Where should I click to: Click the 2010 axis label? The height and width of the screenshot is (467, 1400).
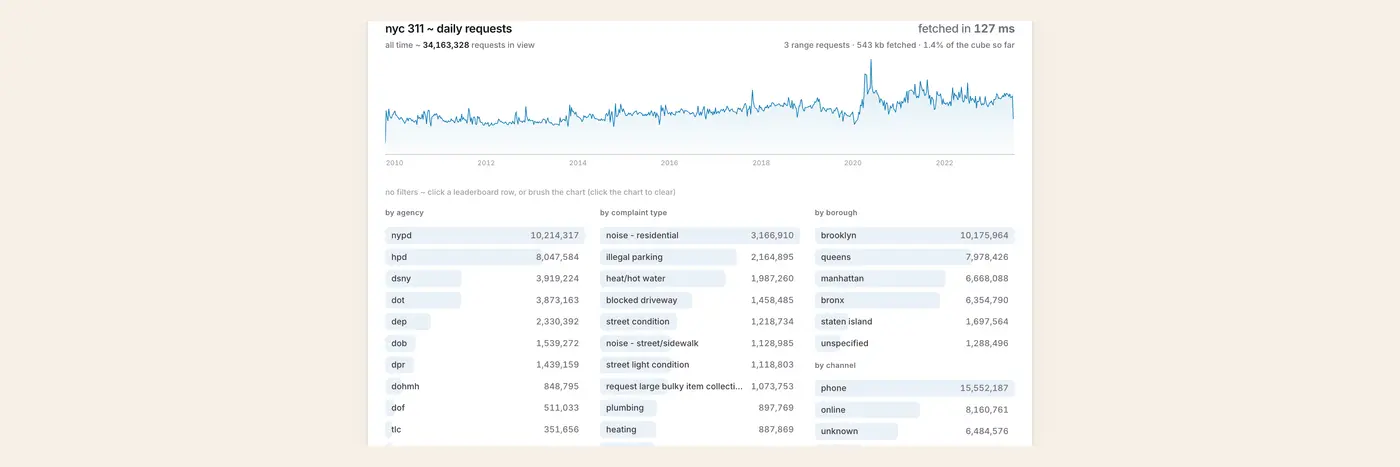394,163
